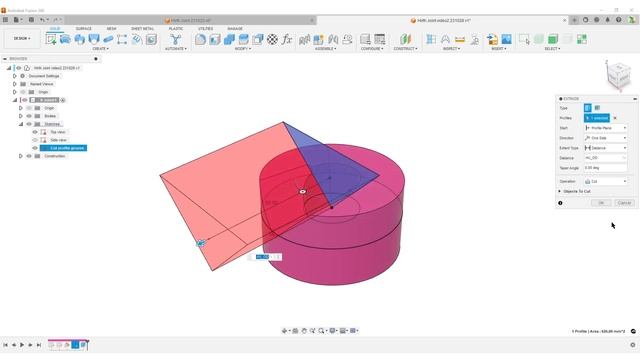640x360 pixels.
Task: Expand the Named Views node
Action: pyautogui.click(x=15, y=84)
